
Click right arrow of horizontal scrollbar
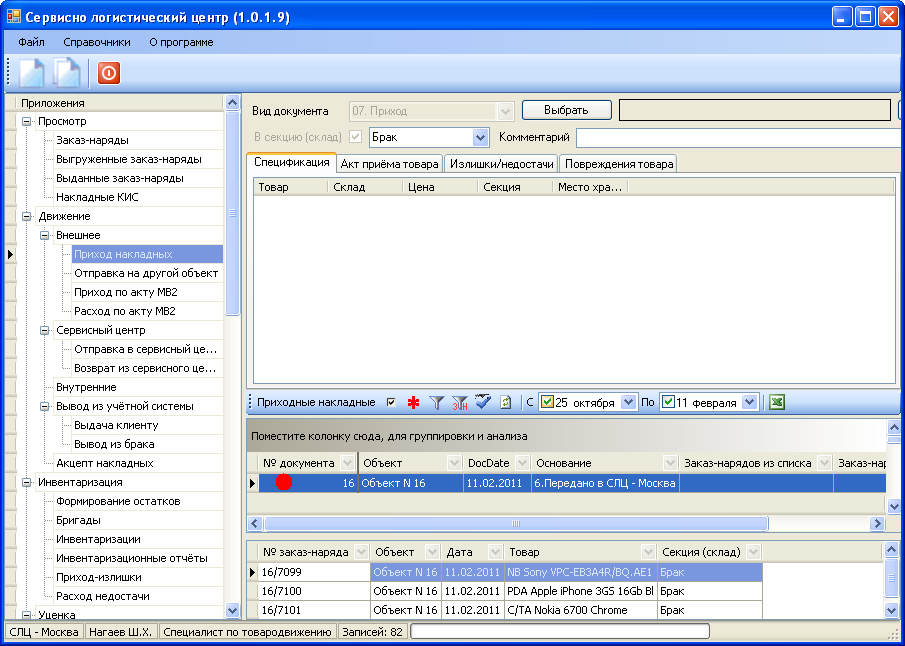(877, 524)
